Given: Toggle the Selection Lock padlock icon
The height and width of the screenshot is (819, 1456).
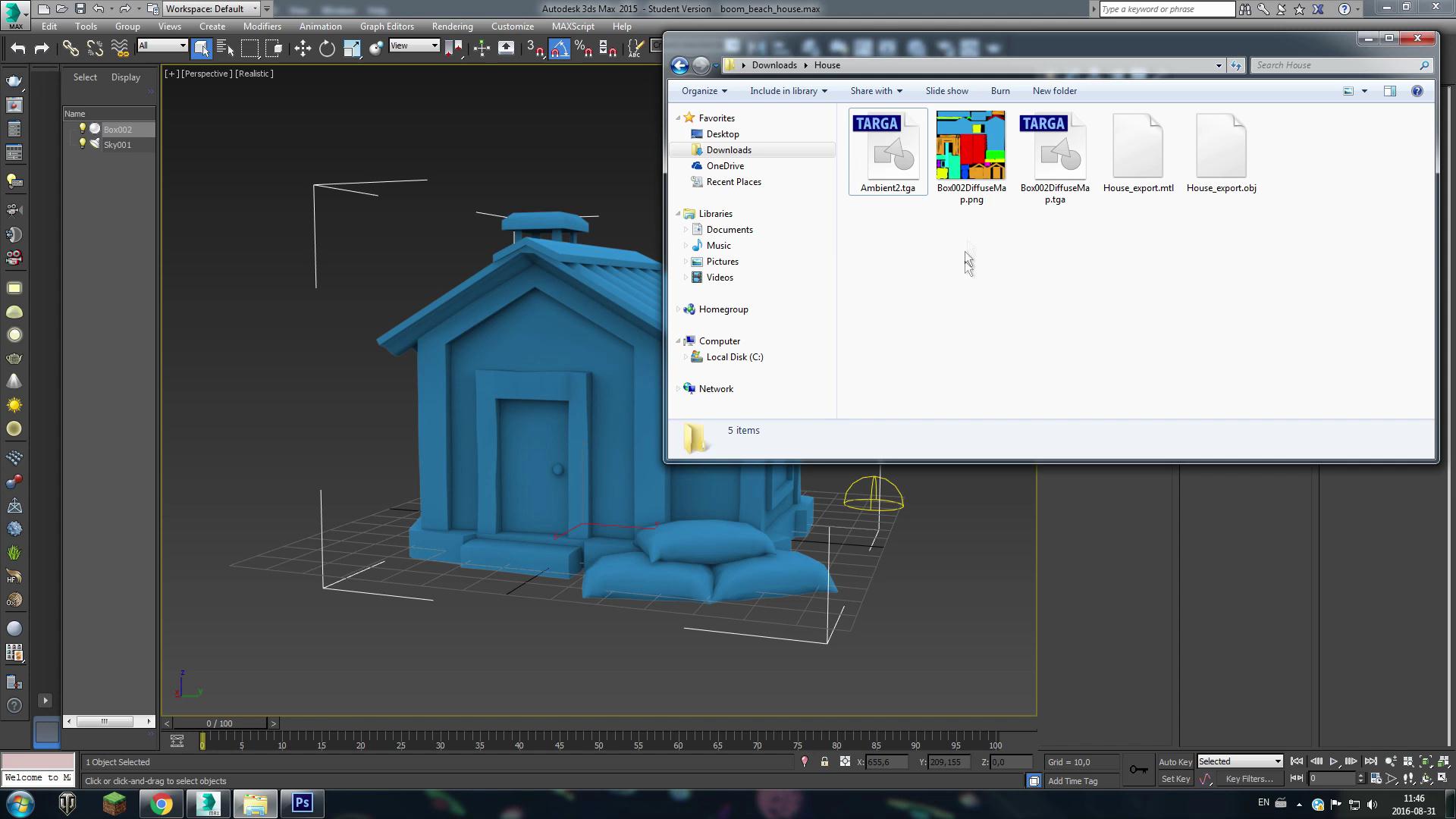Looking at the screenshot, I should coord(824,762).
